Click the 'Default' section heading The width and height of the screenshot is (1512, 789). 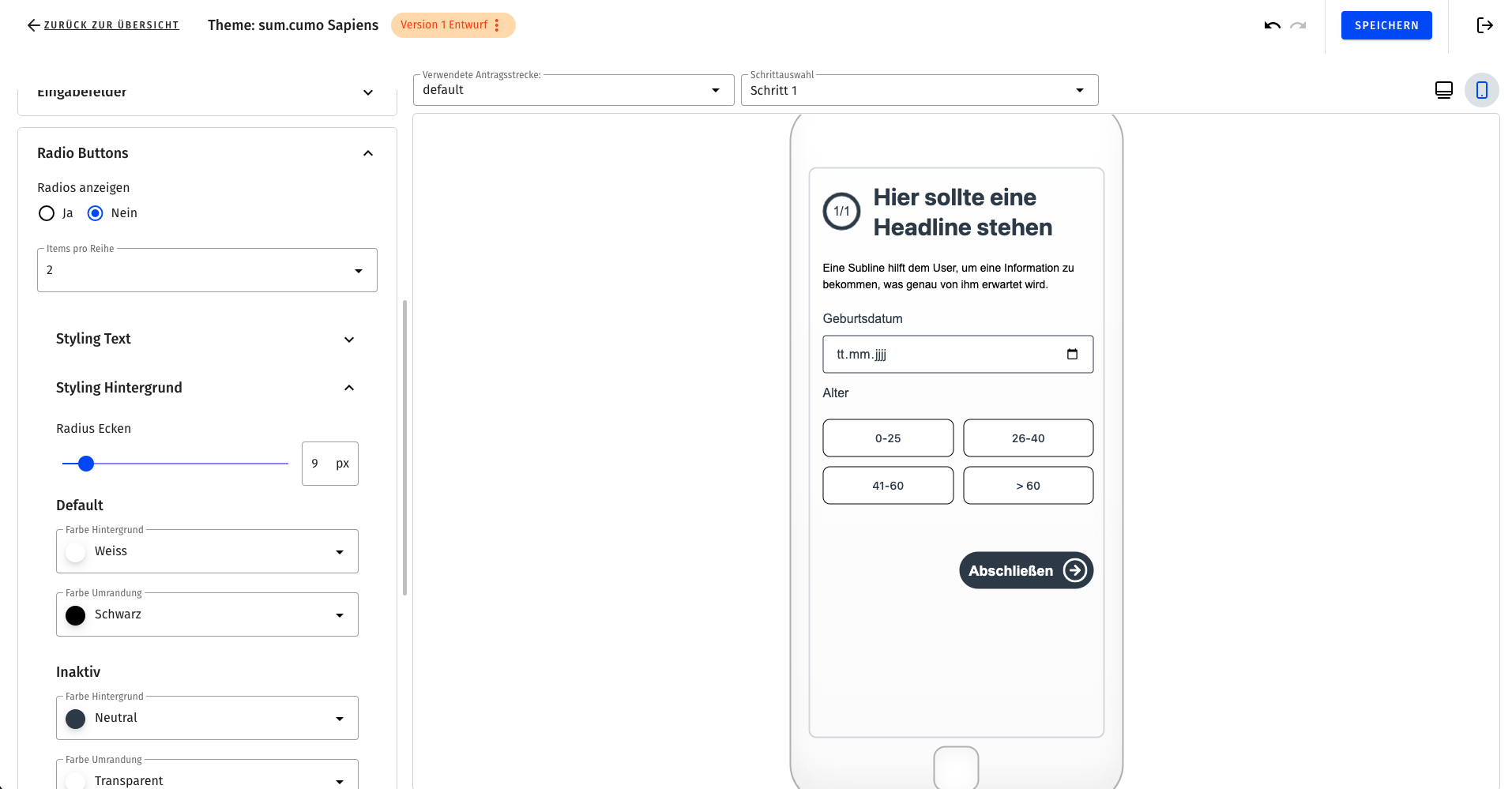tap(80, 505)
